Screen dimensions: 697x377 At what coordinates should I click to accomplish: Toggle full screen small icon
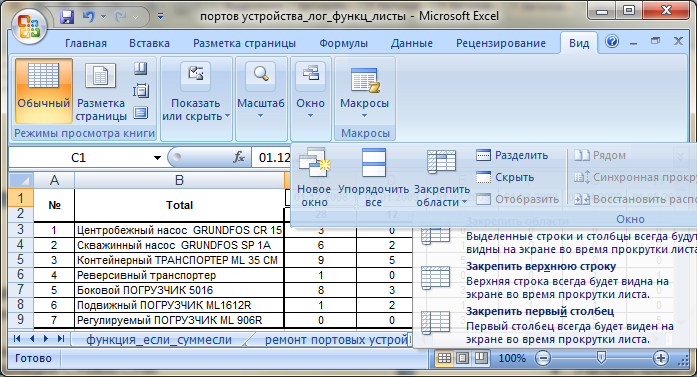pyautogui.click(x=140, y=112)
